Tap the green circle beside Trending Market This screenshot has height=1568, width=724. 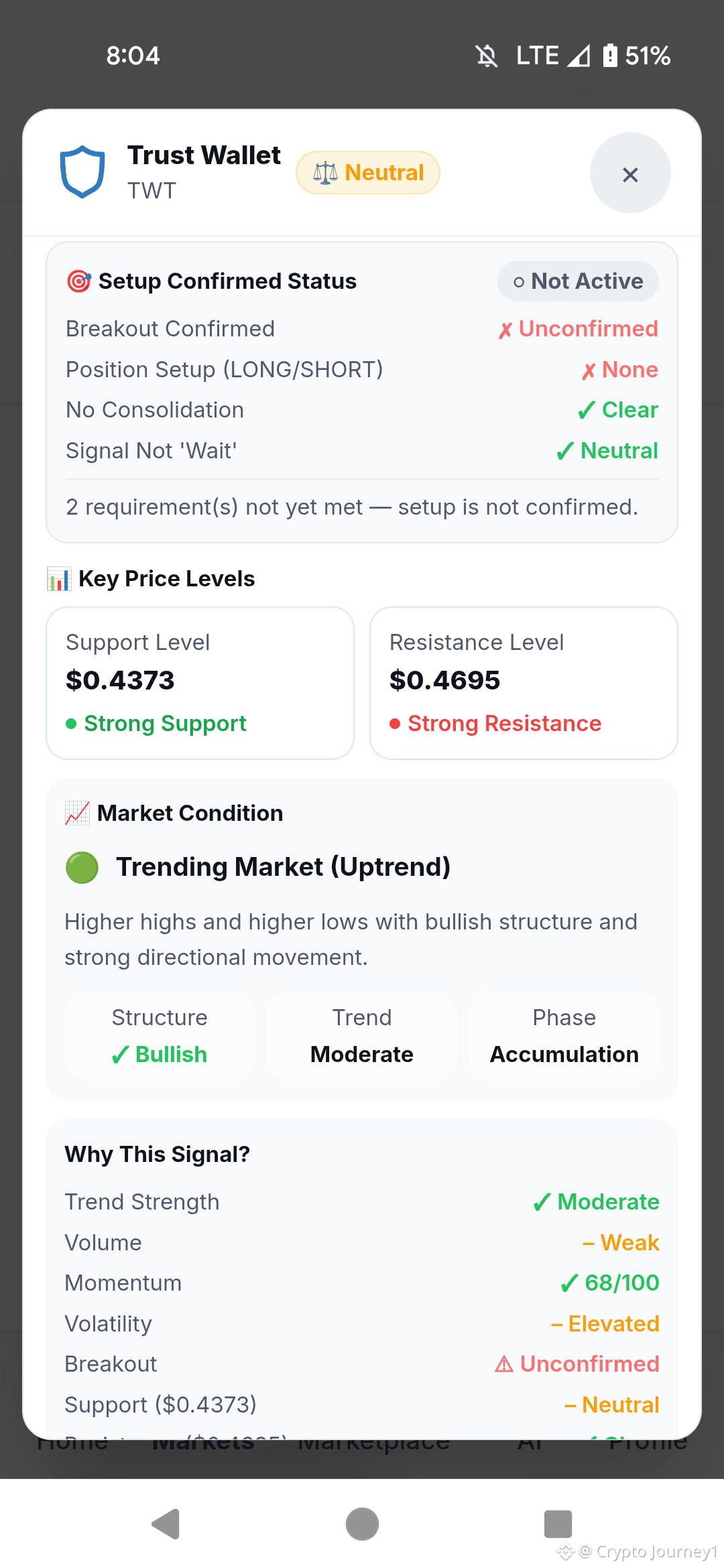(82, 868)
